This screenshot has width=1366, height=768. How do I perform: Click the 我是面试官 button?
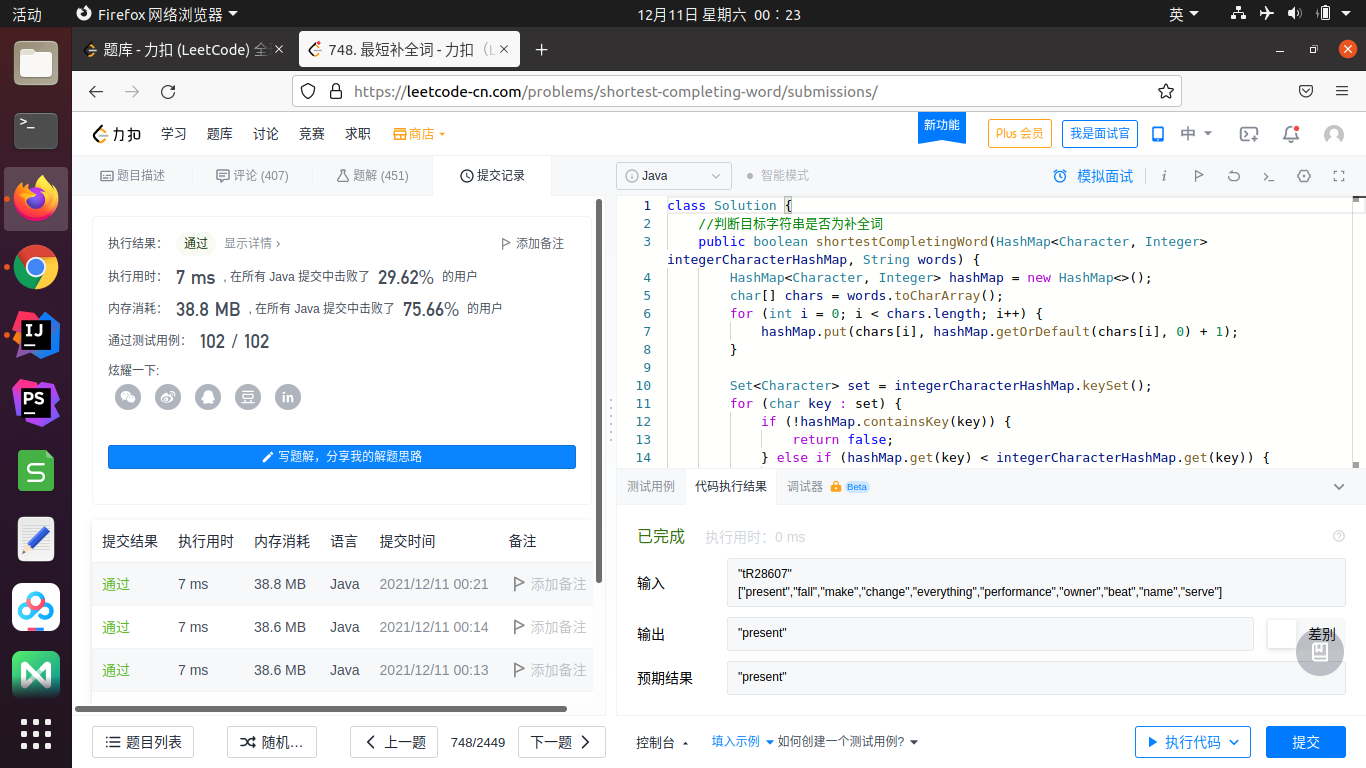pyautogui.click(x=1099, y=133)
